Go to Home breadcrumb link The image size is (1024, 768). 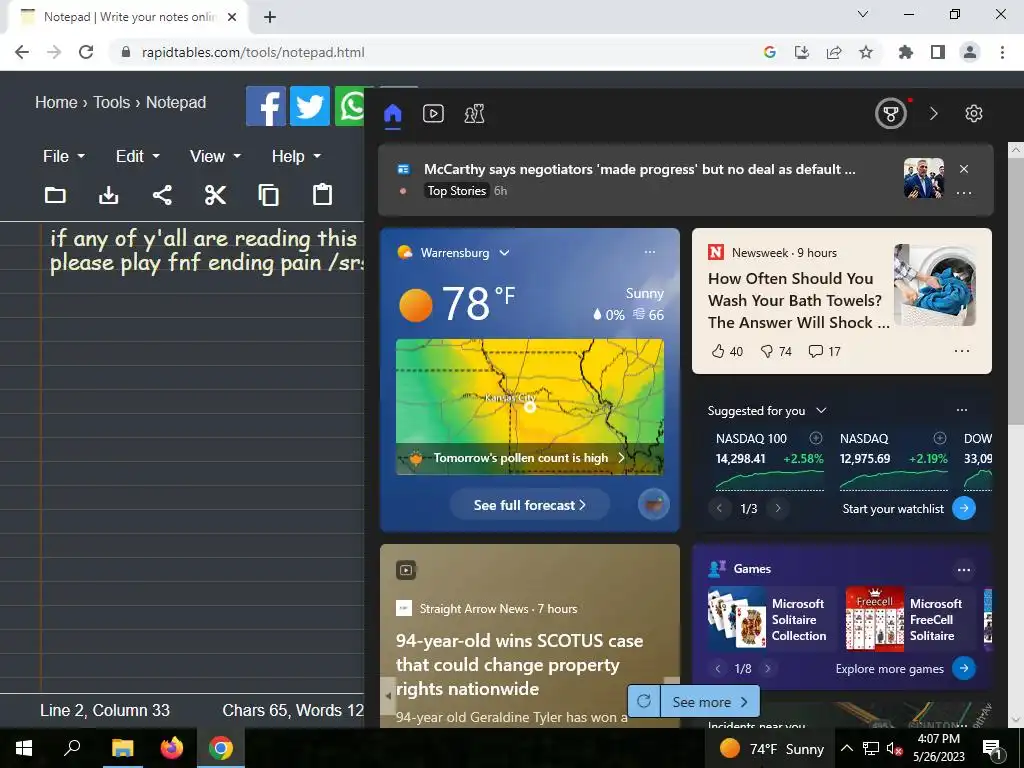56,103
